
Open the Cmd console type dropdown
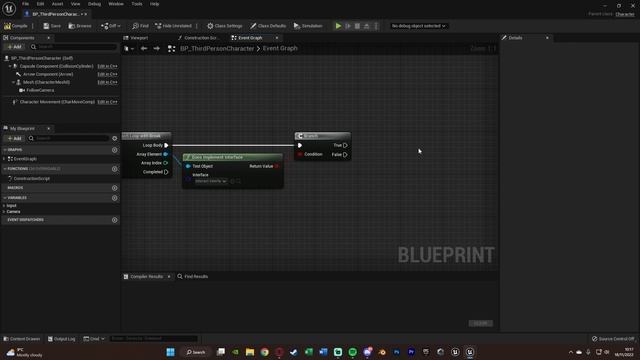(x=94, y=339)
